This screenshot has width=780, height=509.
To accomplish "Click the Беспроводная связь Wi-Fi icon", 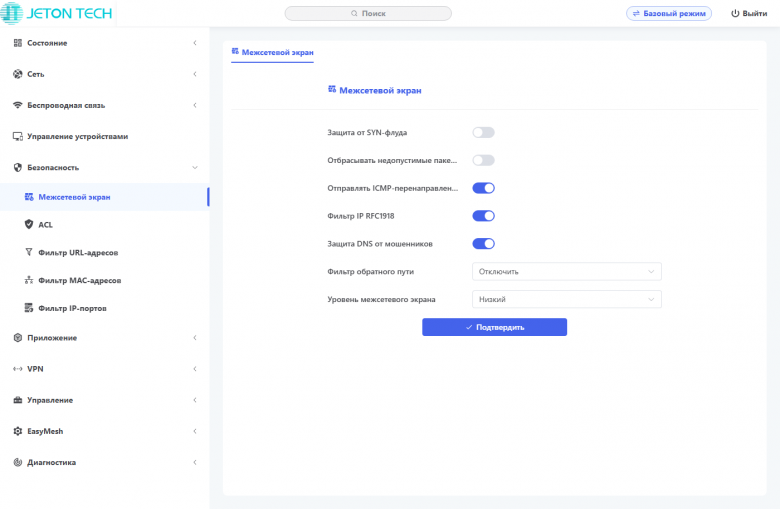I will [17, 105].
